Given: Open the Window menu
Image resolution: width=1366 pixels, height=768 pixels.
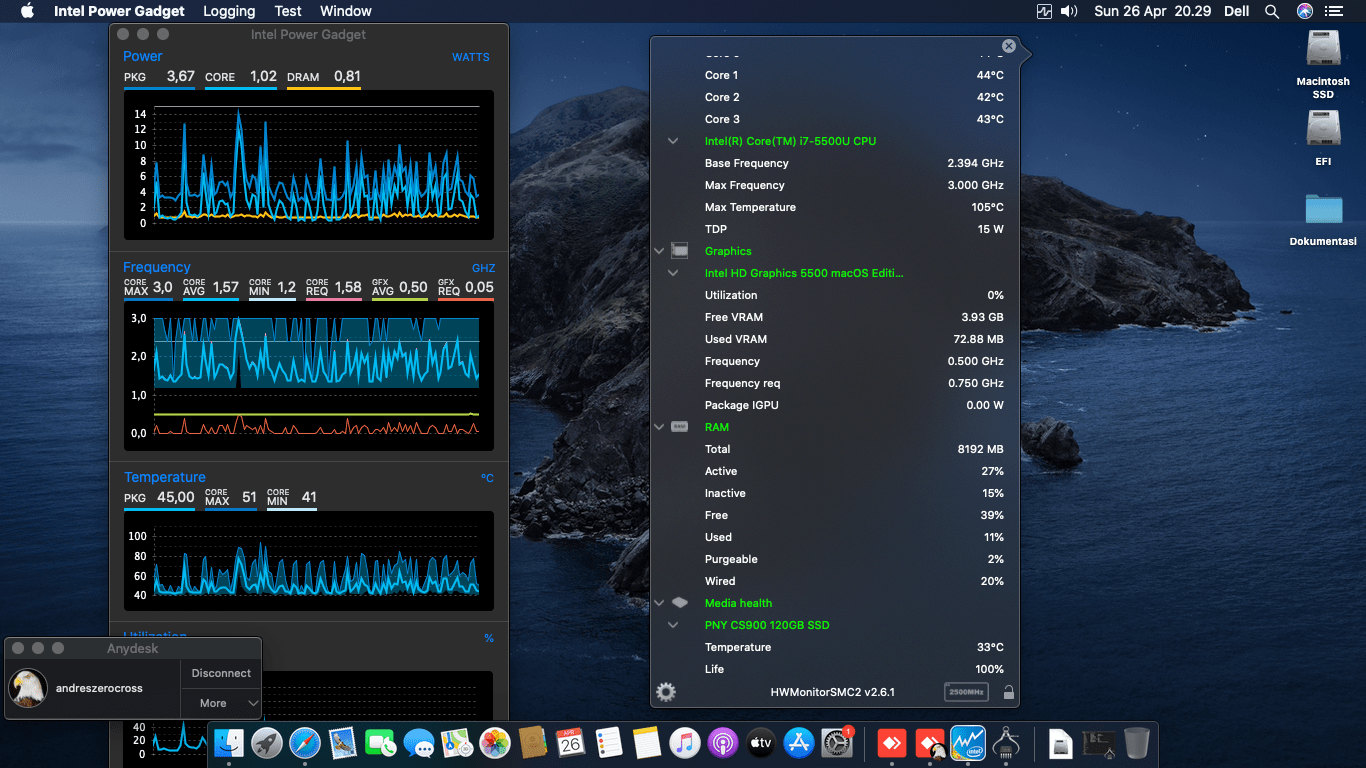Looking at the screenshot, I should 346,11.
